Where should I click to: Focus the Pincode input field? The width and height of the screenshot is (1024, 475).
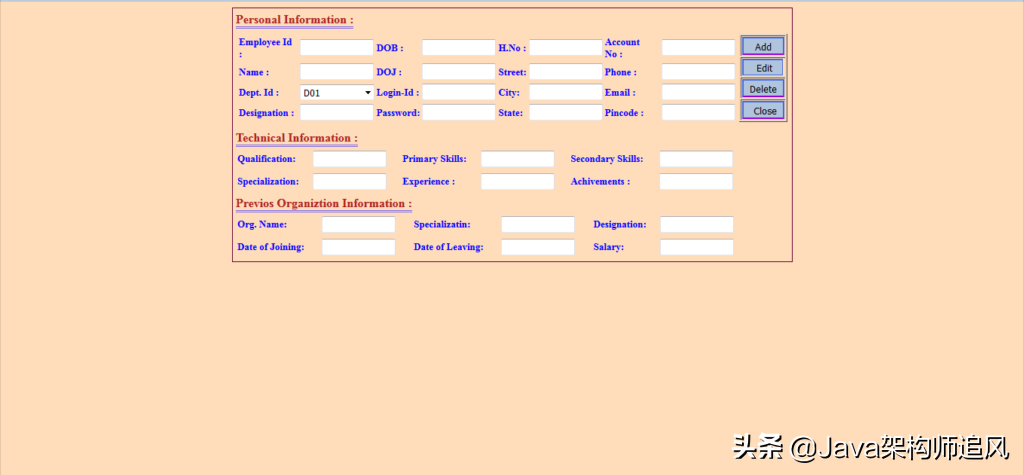698,112
